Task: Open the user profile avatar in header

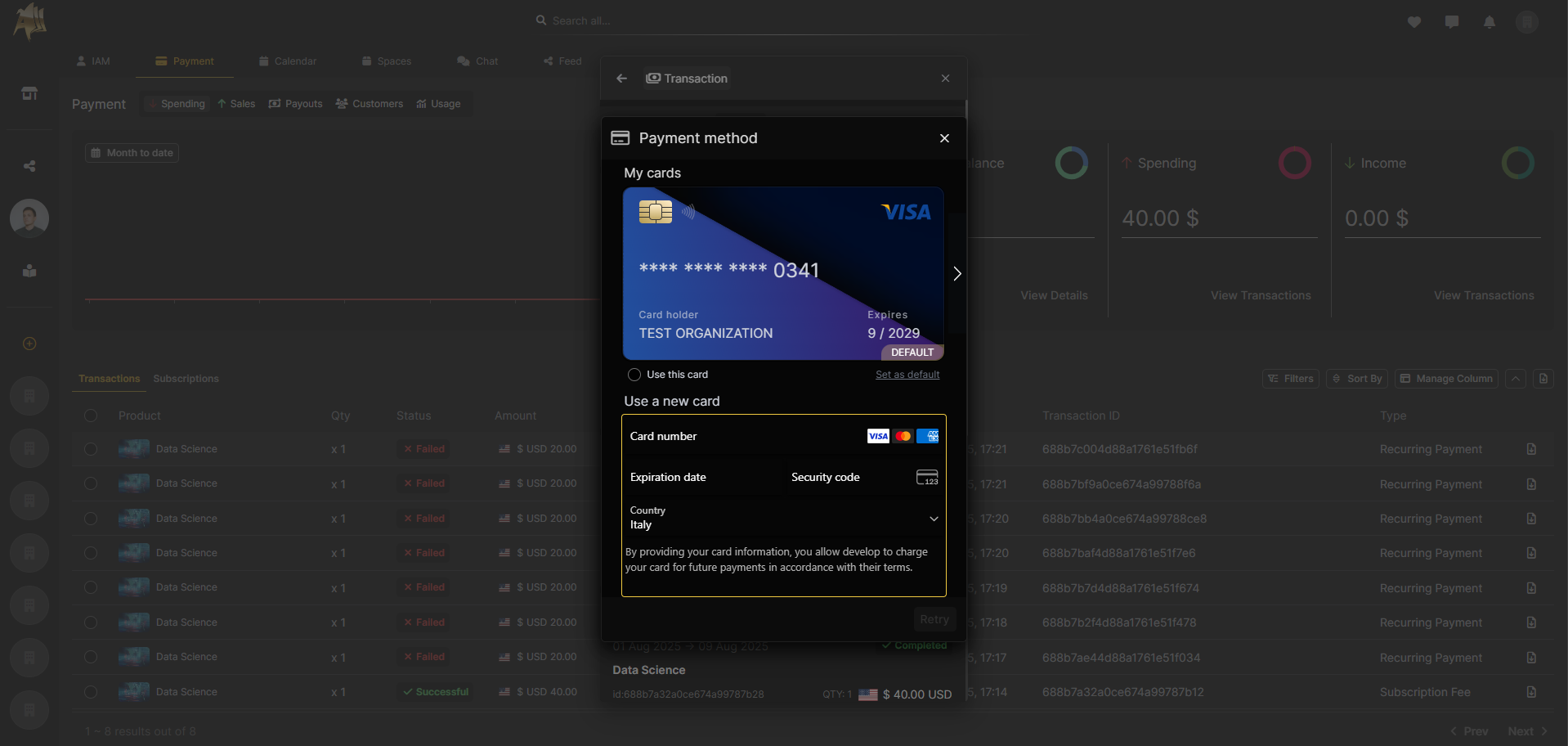Action: pos(1527,22)
